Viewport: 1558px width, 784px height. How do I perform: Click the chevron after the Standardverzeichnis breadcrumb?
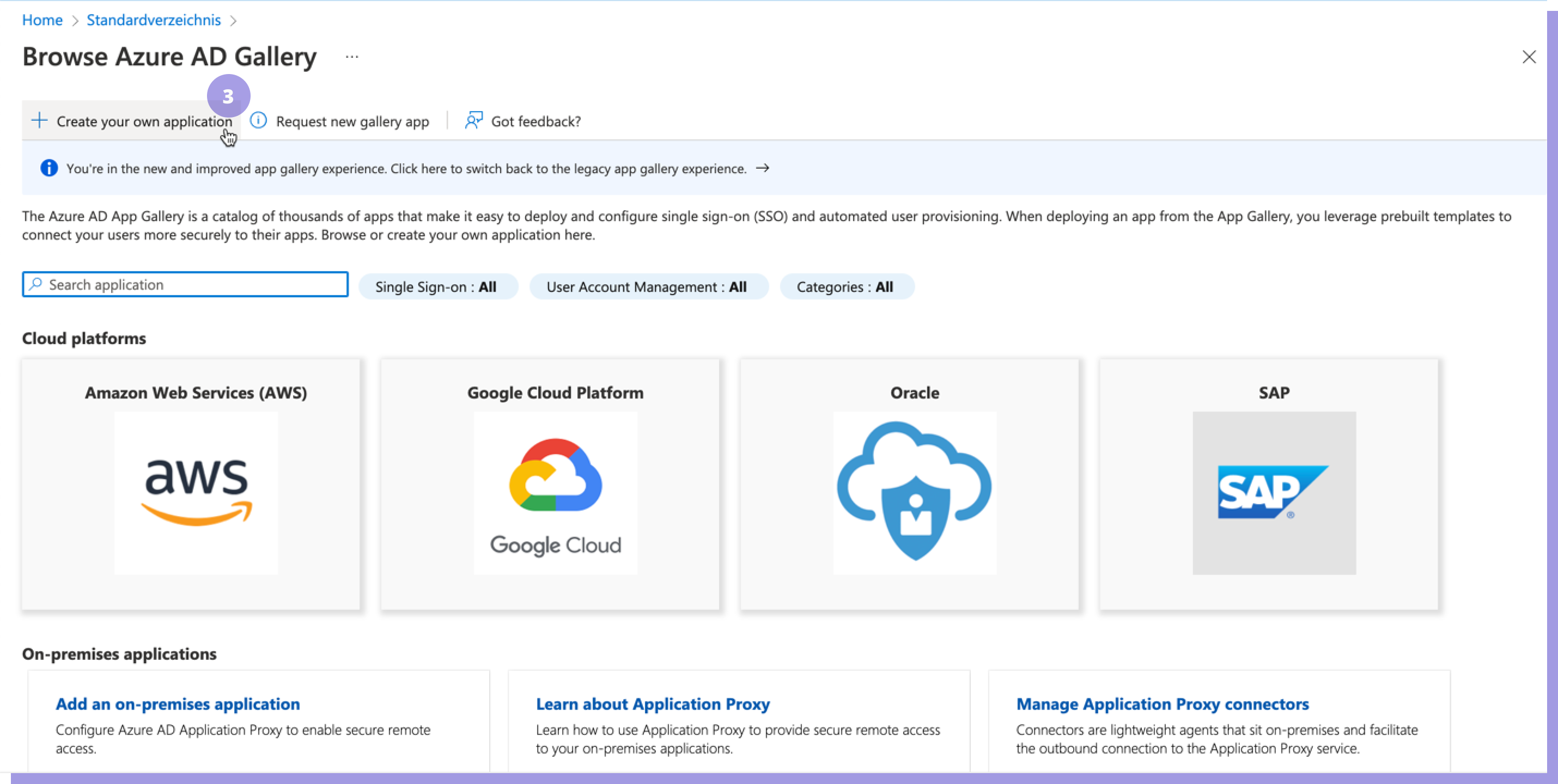coord(234,21)
